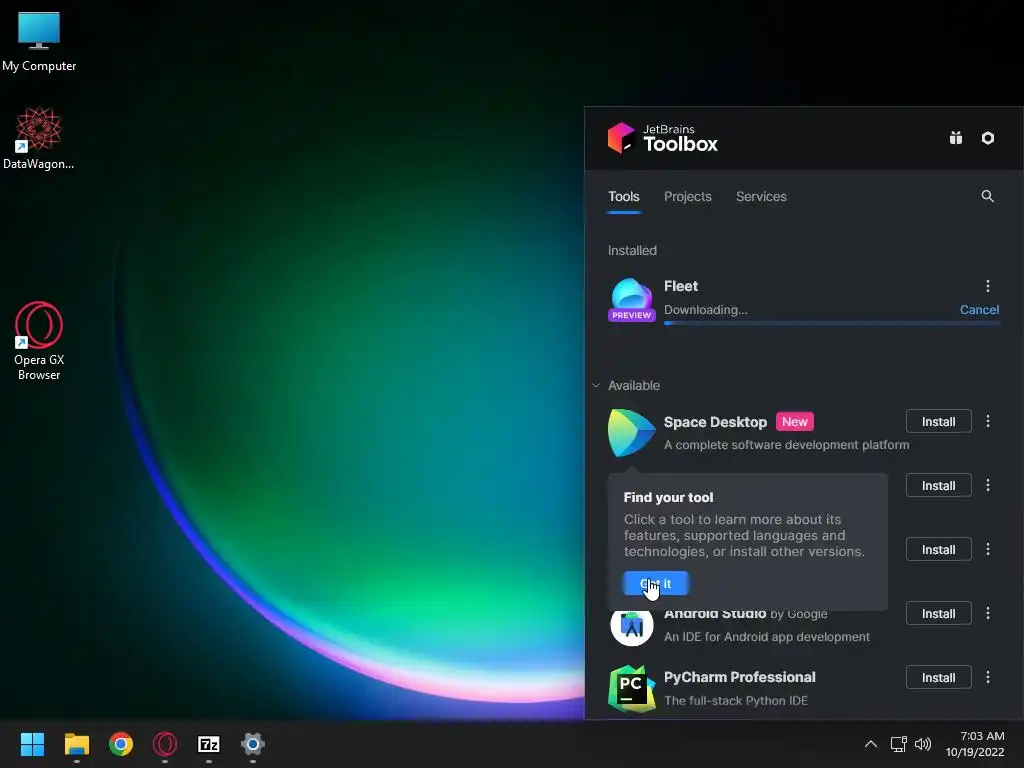Click the Android Studio icon
This screenshot has height=768, width=1024.
point(632,626)
